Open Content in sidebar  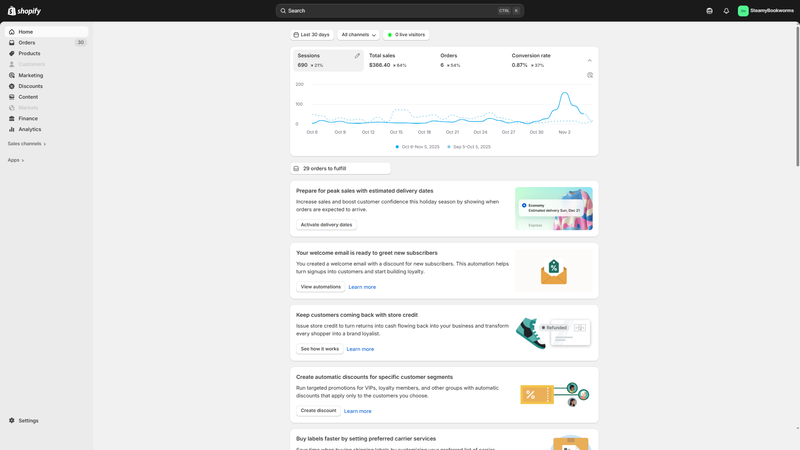tap(46, 97)
